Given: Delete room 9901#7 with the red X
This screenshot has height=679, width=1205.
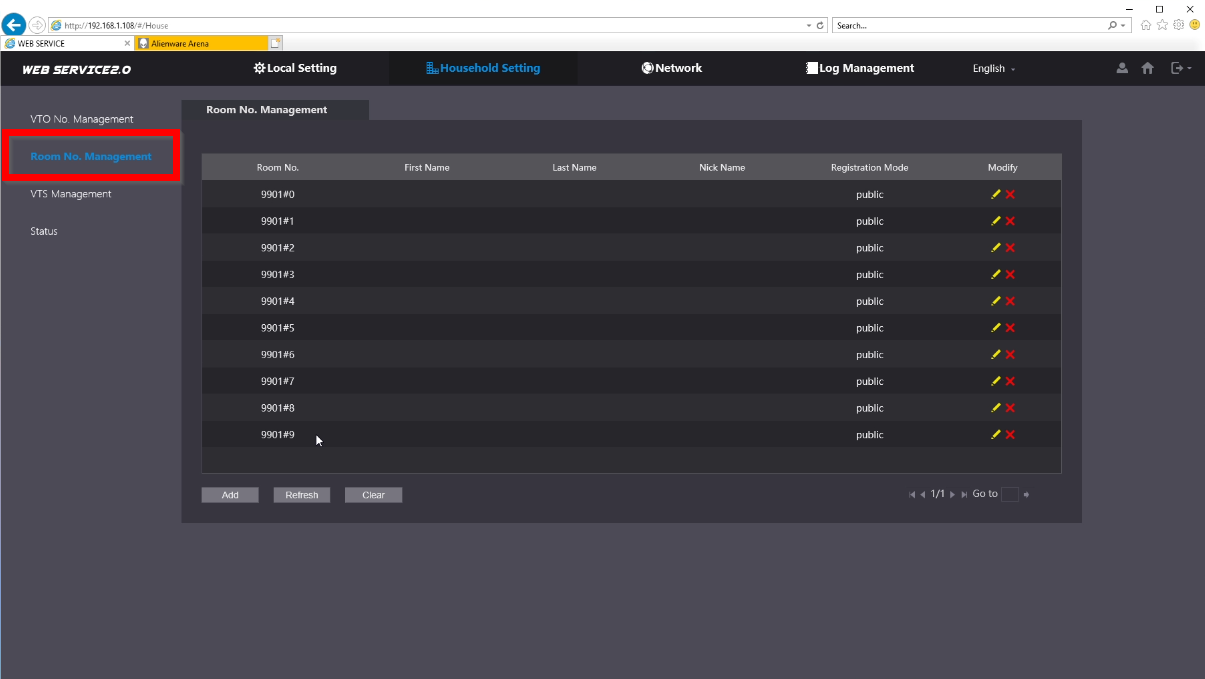Looking at the screenshot, I should coord(1010,381).
